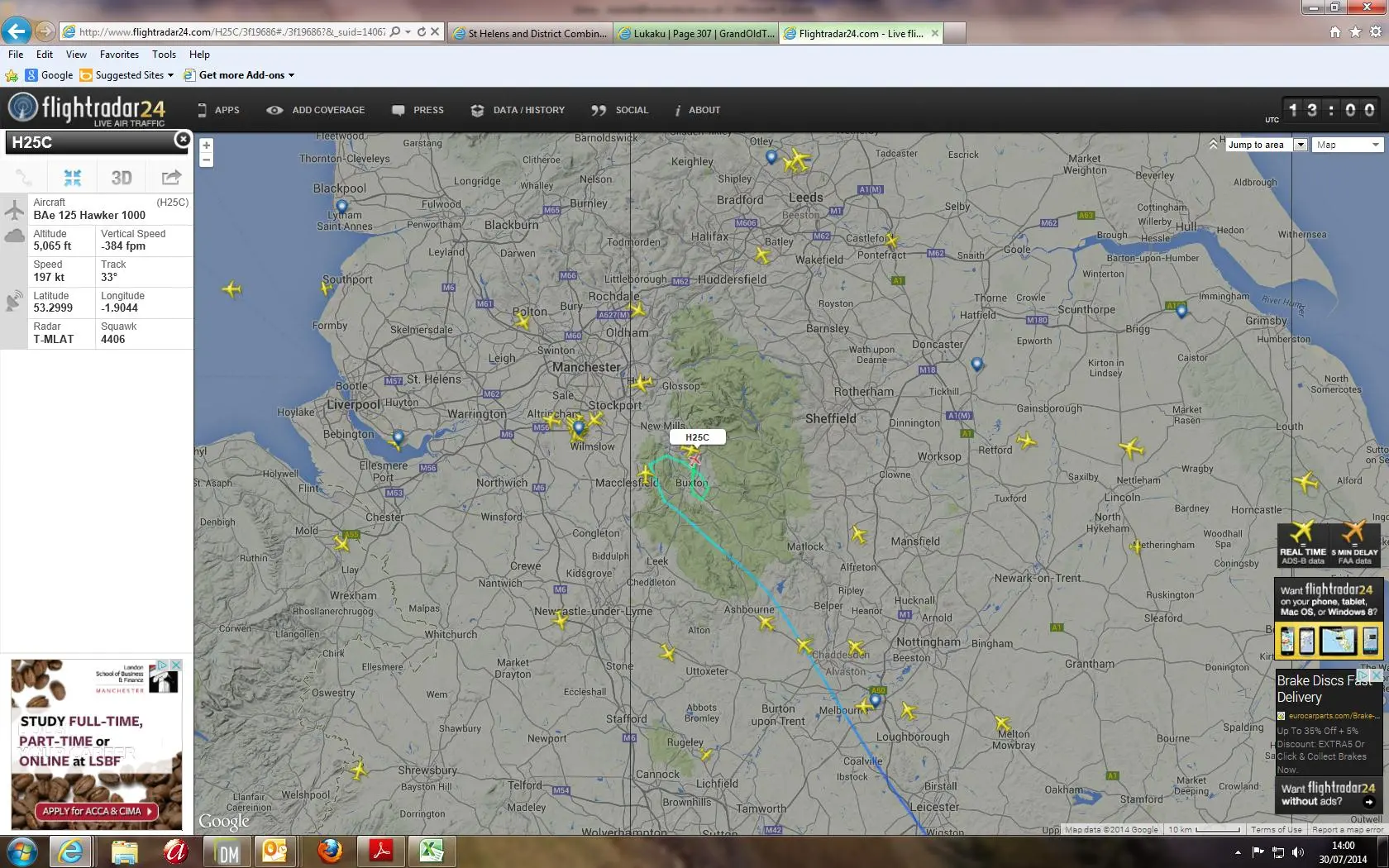Click the Report a map error link
This screenshot has width=1389, height=868.
(x=1347, y=829)
